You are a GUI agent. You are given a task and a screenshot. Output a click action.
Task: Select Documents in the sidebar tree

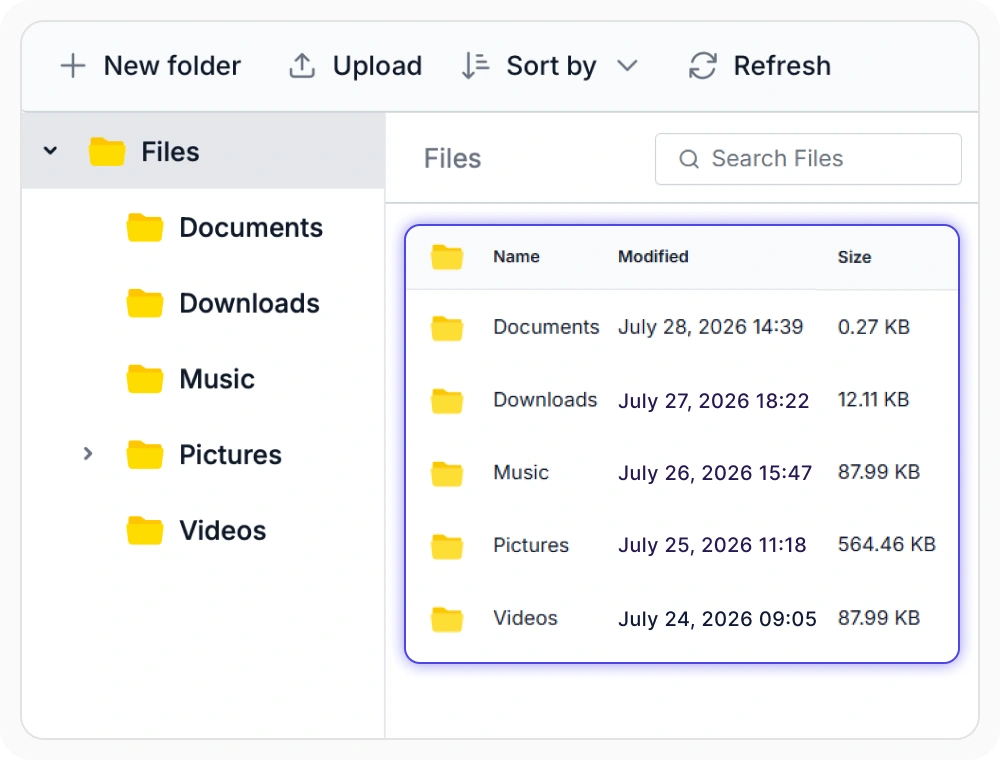pos(251,228)
